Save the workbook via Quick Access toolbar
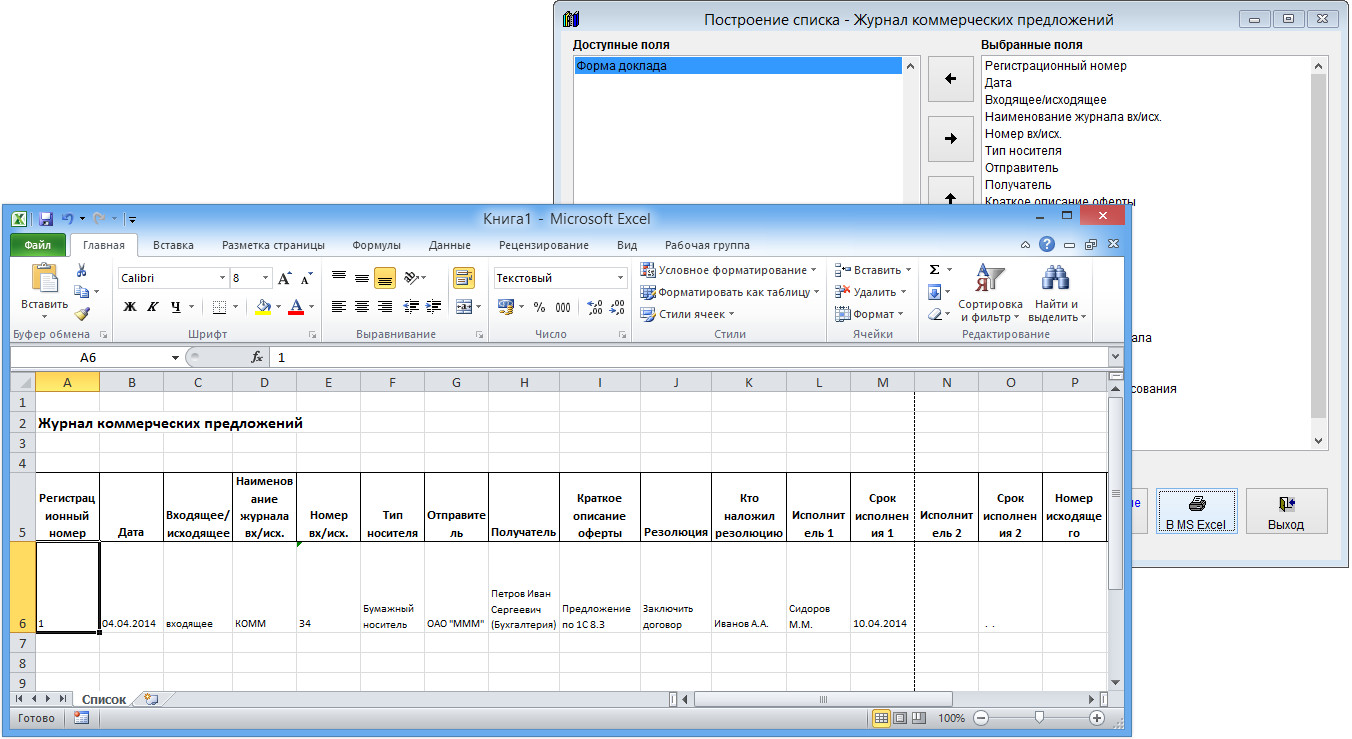 coord(46,218)
